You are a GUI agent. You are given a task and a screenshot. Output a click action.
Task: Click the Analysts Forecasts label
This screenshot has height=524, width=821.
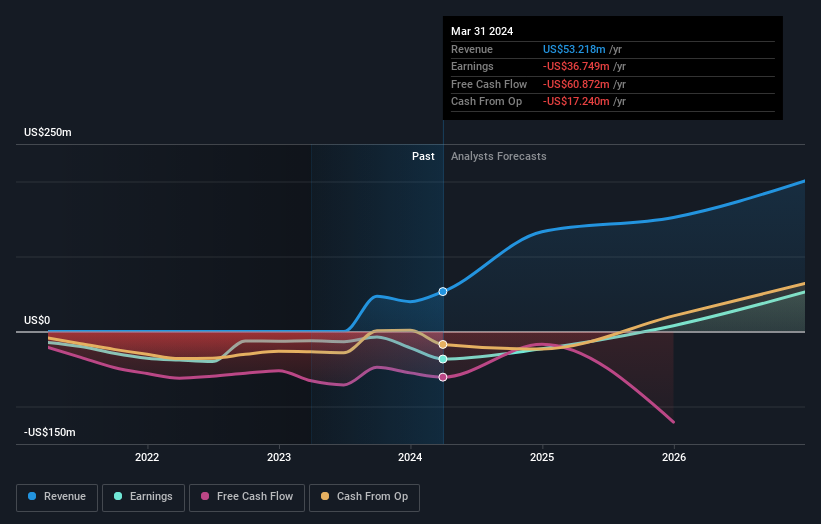click(498, 157)
